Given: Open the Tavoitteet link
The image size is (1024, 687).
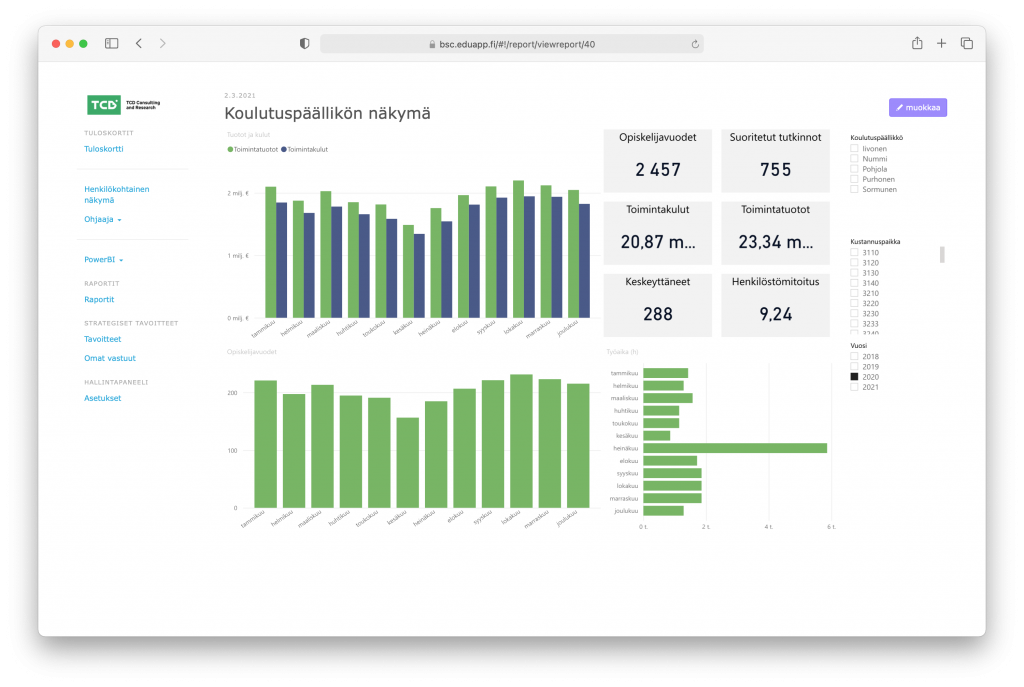Looking at the screenshot, I should point(103,339).
